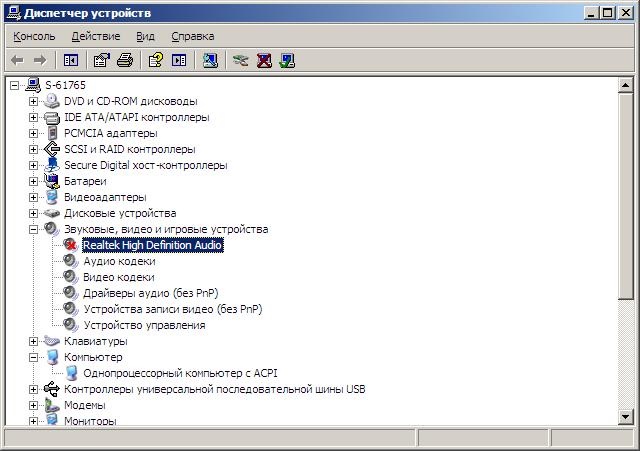The height and width of the screenshot is (451, 640).
Task: Click the Дисковые устройства disk icon
Action: pyautogui.click(x=52, y=213)
